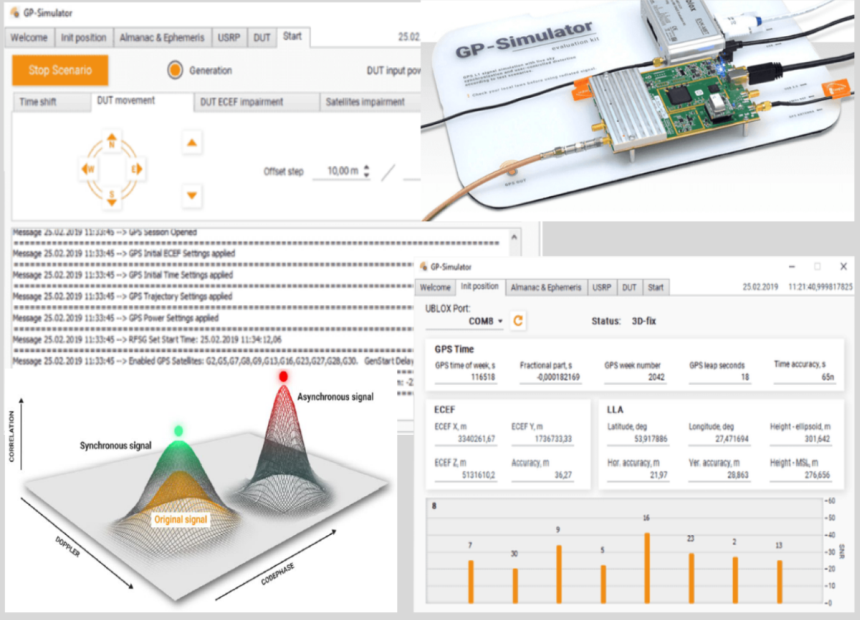The image size is (860, 620).
Task: Click the log panel scroll-up arrow
Action: 514,237
